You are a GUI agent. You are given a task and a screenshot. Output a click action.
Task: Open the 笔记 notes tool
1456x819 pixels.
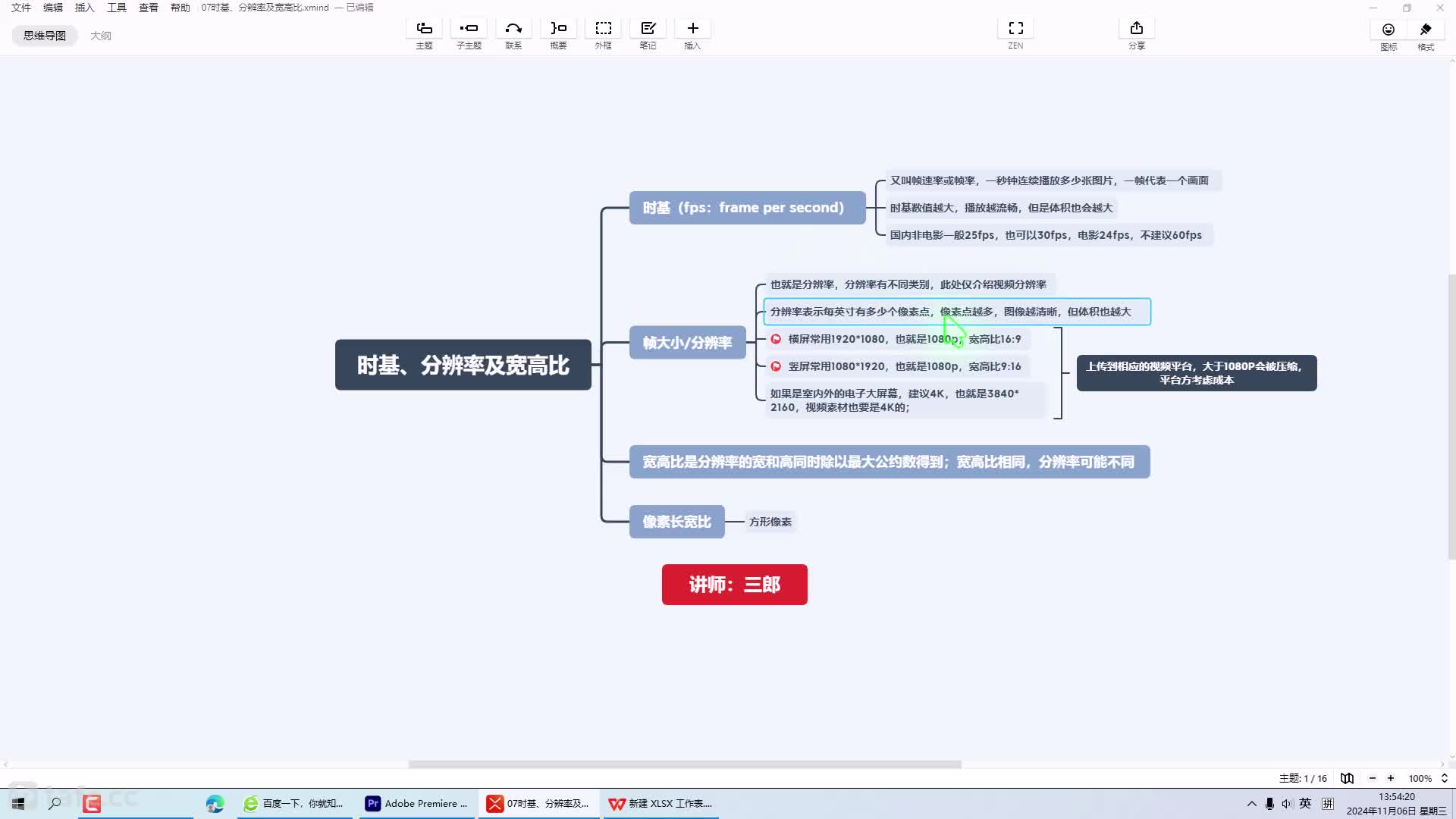click(648, 29)
